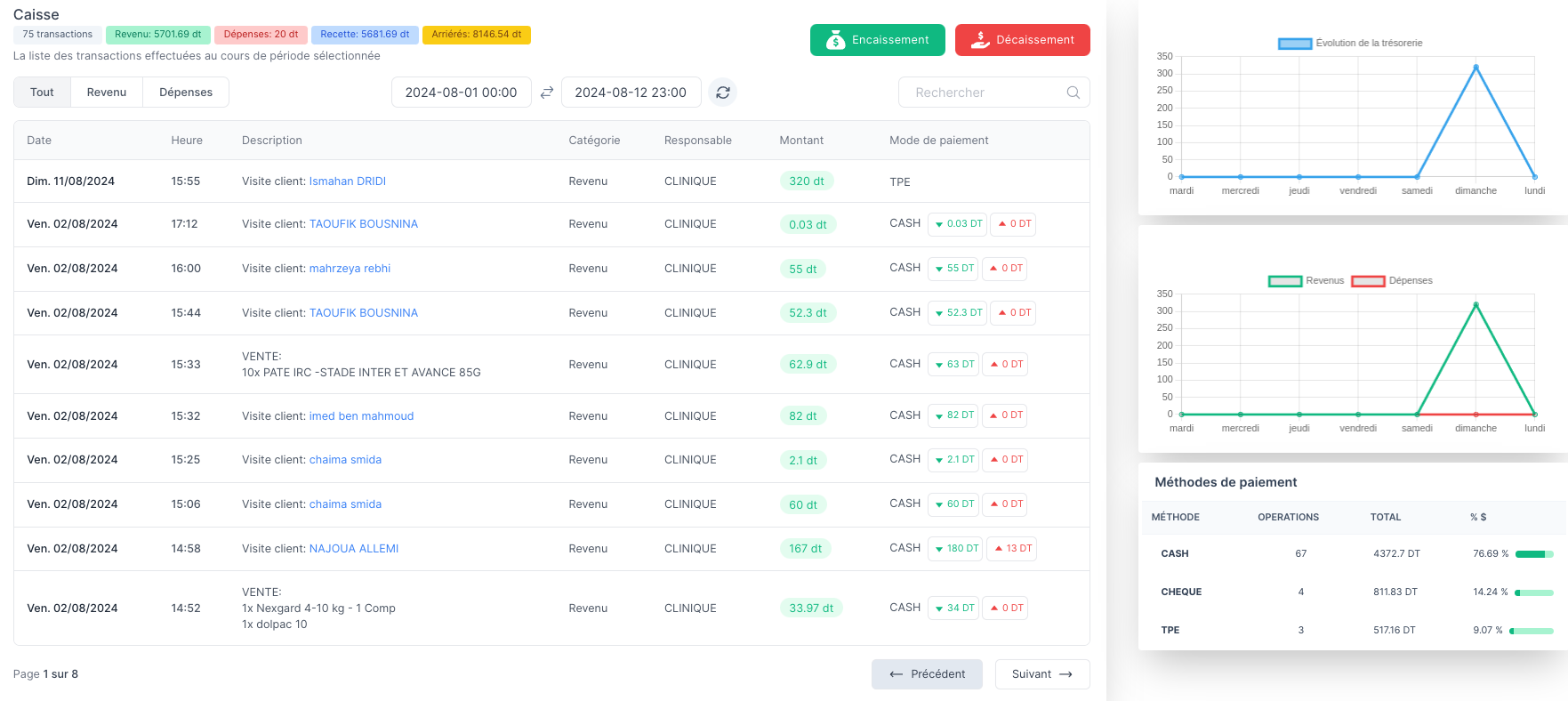
Task: Click the magnifier icon in search box
Action: pos(1073,93)
